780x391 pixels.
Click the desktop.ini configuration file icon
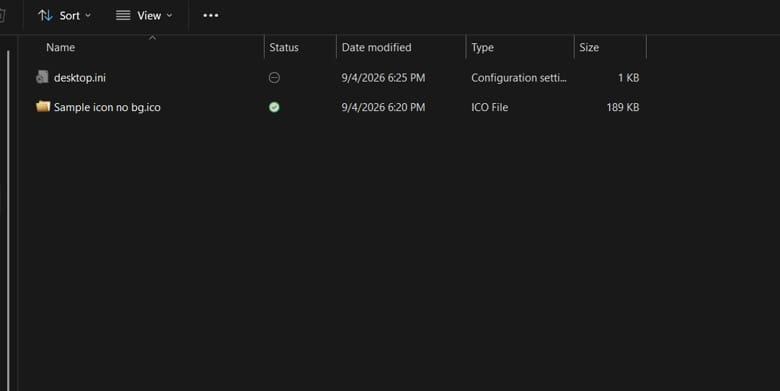42,77
